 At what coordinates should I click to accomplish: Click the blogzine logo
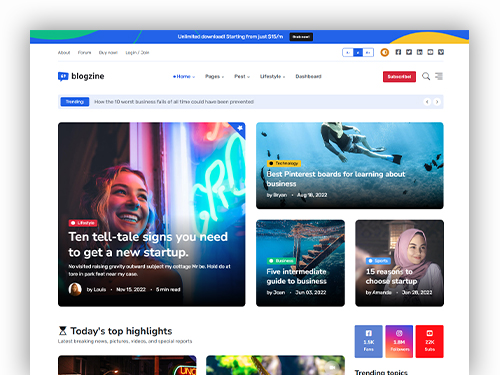(x=81, y=76)
